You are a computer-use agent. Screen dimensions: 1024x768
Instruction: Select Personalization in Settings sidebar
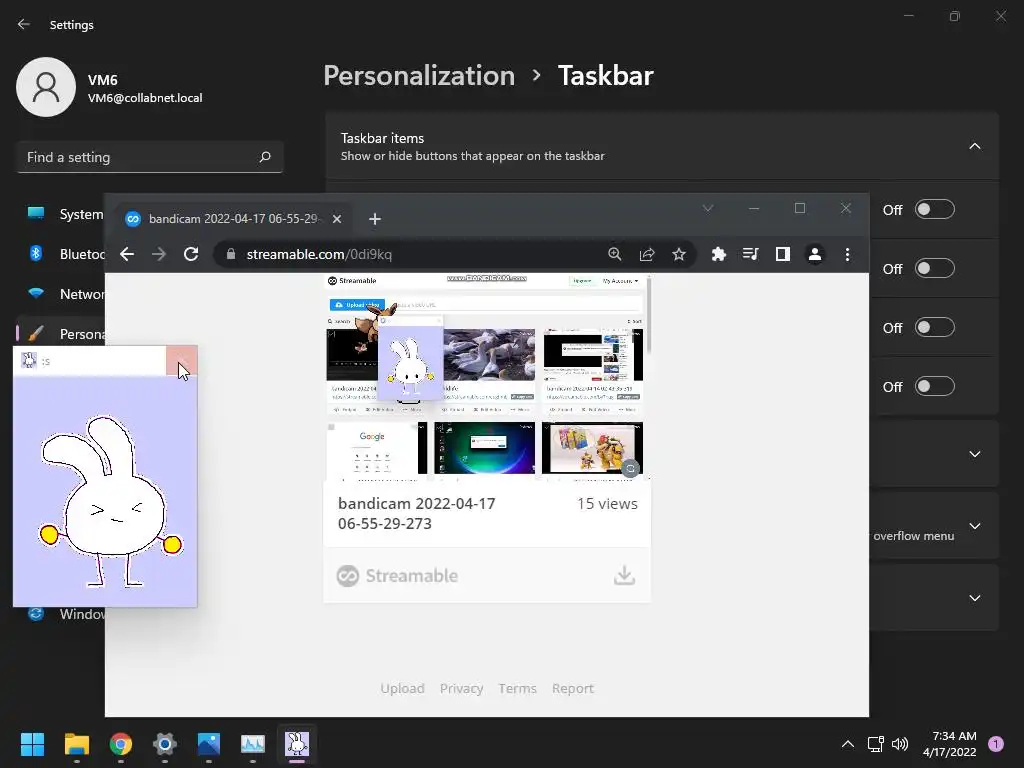coord(62,334)
